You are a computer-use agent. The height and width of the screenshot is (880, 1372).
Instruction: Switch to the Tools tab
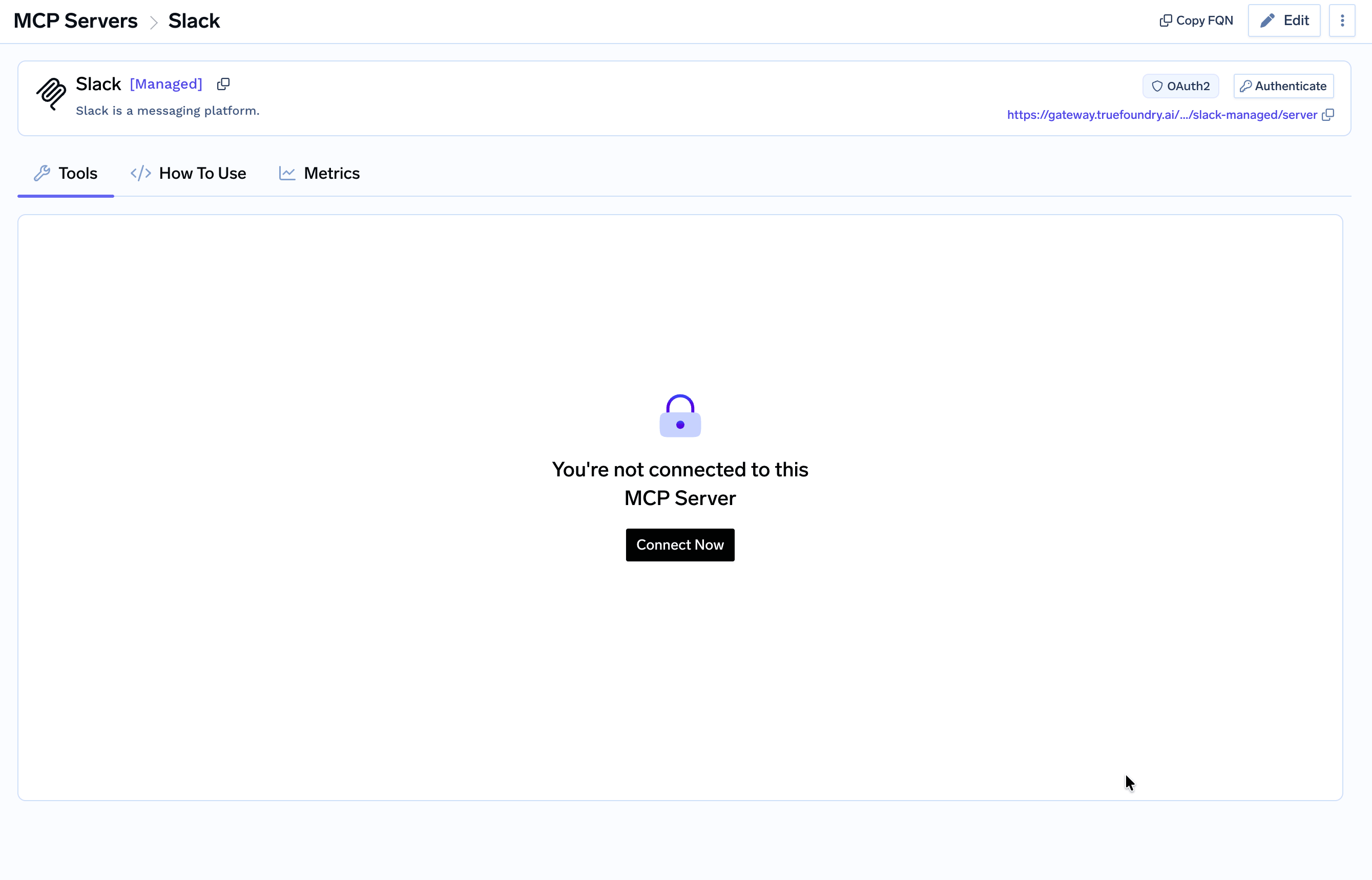click(66, 174)
